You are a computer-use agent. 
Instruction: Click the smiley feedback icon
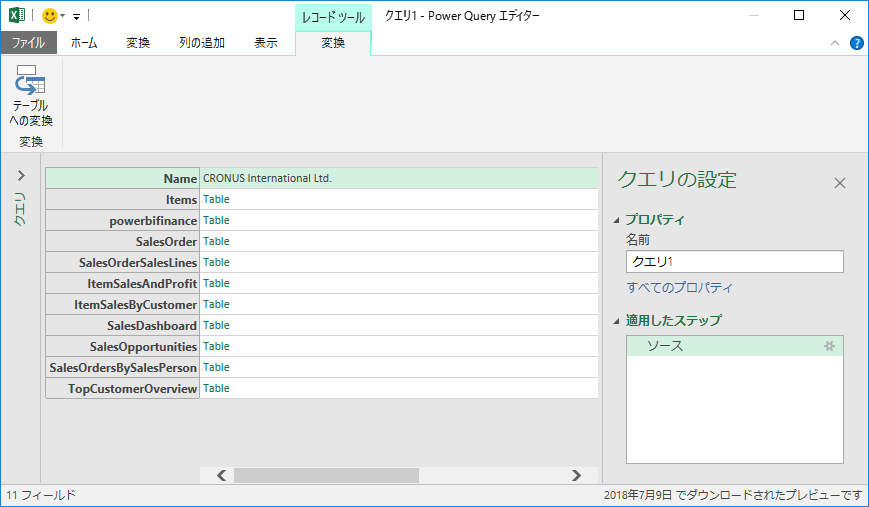tap(50, 16)
